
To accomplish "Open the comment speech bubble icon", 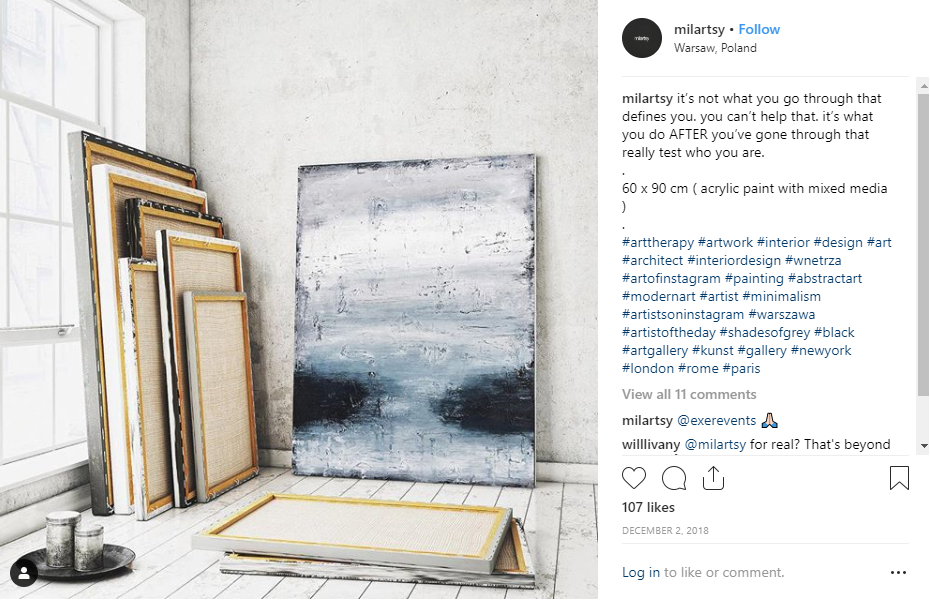I will [674, 478].
